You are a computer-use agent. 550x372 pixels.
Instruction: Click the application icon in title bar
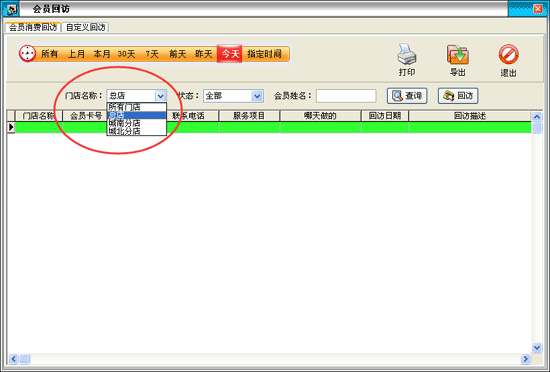click(11, 9)
